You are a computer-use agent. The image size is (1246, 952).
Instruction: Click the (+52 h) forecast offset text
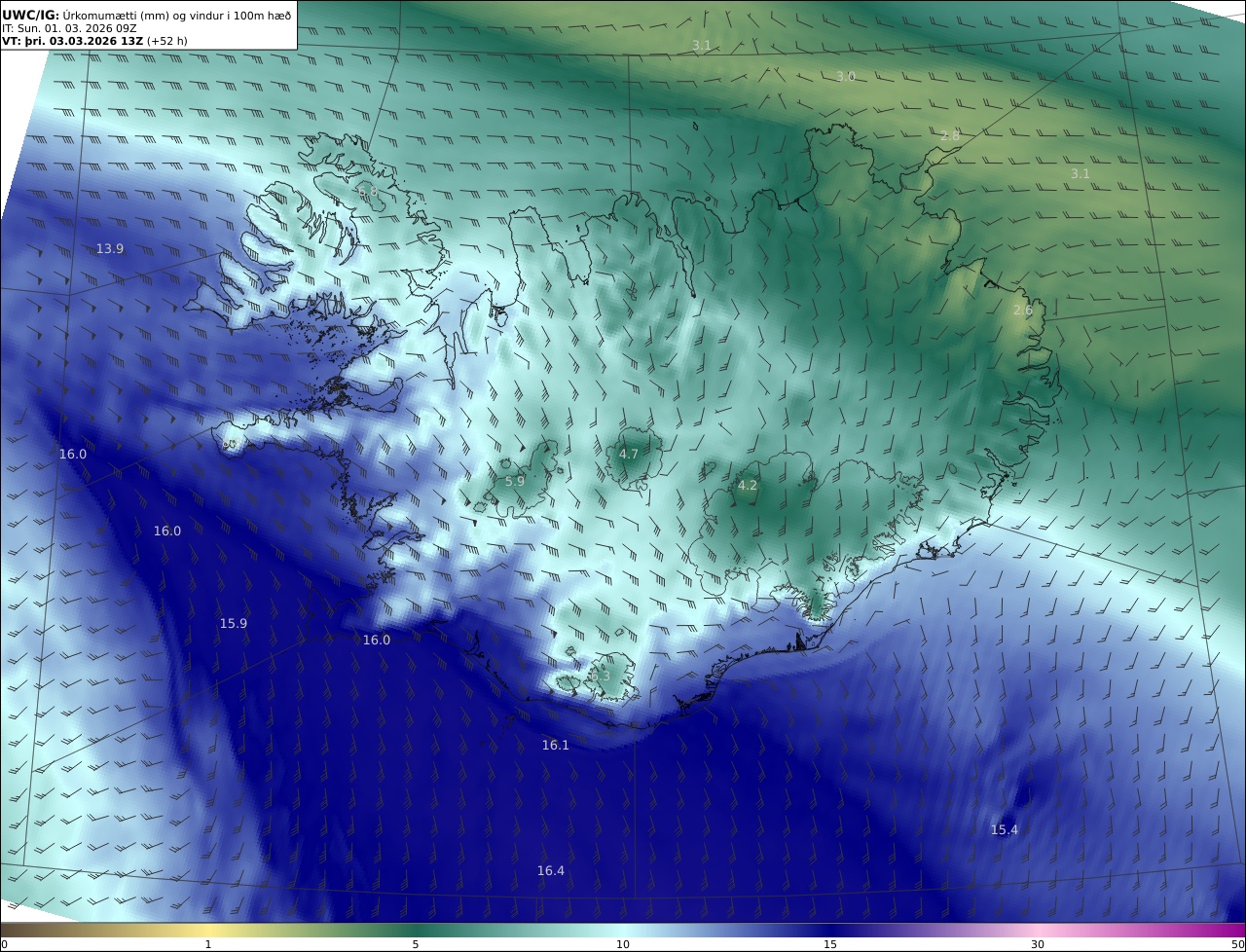(167, 41)
